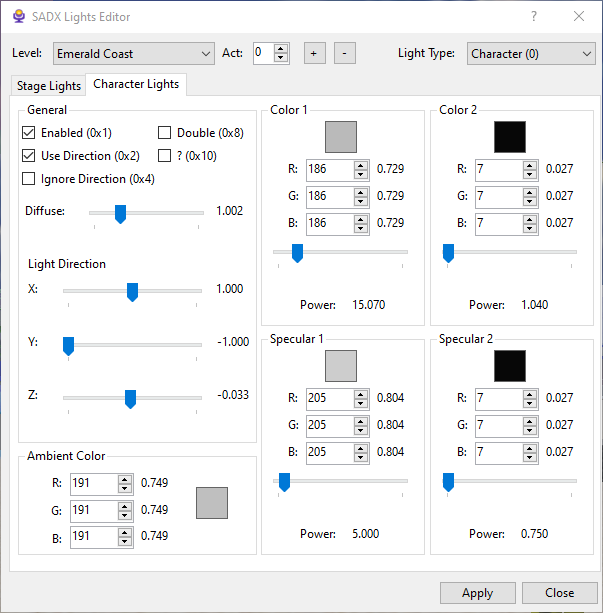Uncheck Use Direction (0x2) checkbox
603x613 pixels.
click(29, 156)
